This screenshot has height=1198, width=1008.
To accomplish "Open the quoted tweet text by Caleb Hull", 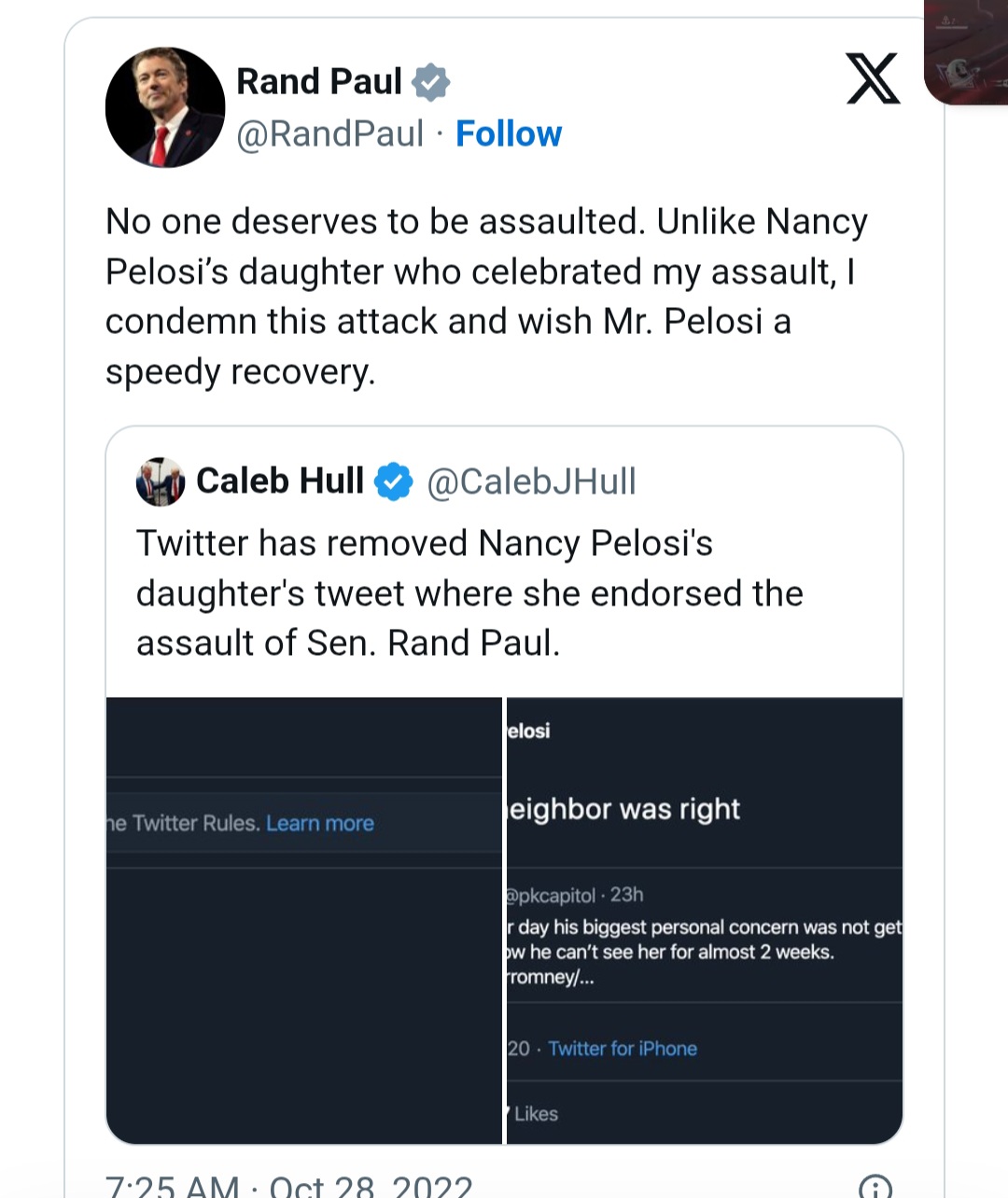I will coord(469,593).
